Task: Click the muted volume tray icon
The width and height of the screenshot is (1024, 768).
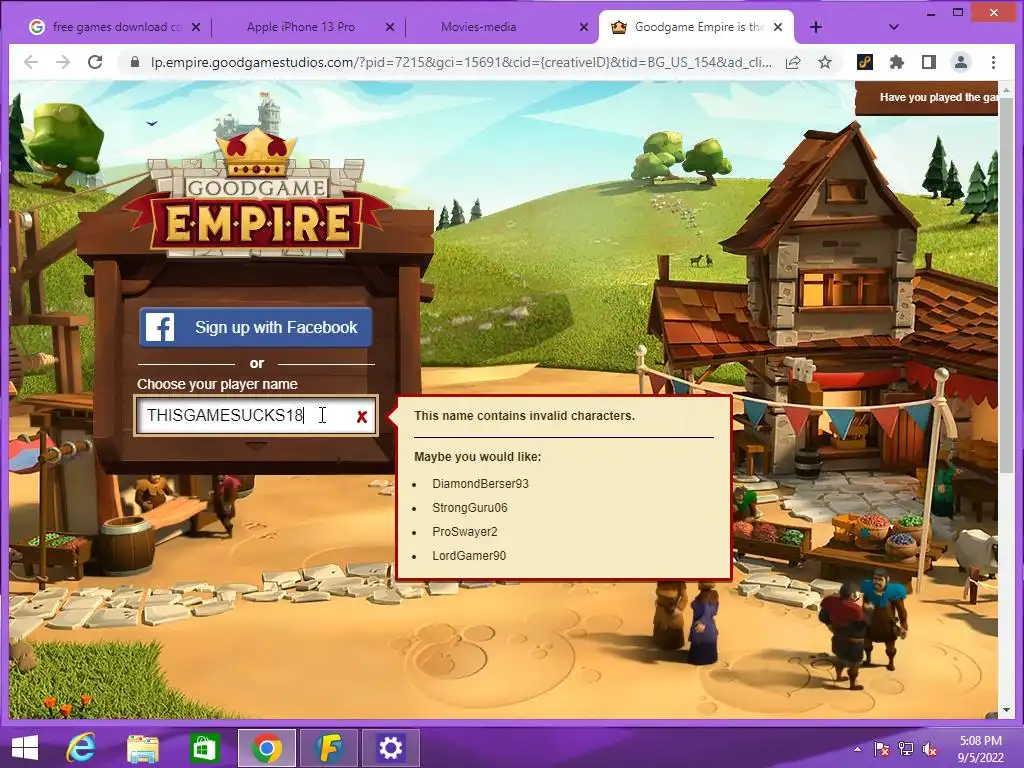Action: click(930, 749)
